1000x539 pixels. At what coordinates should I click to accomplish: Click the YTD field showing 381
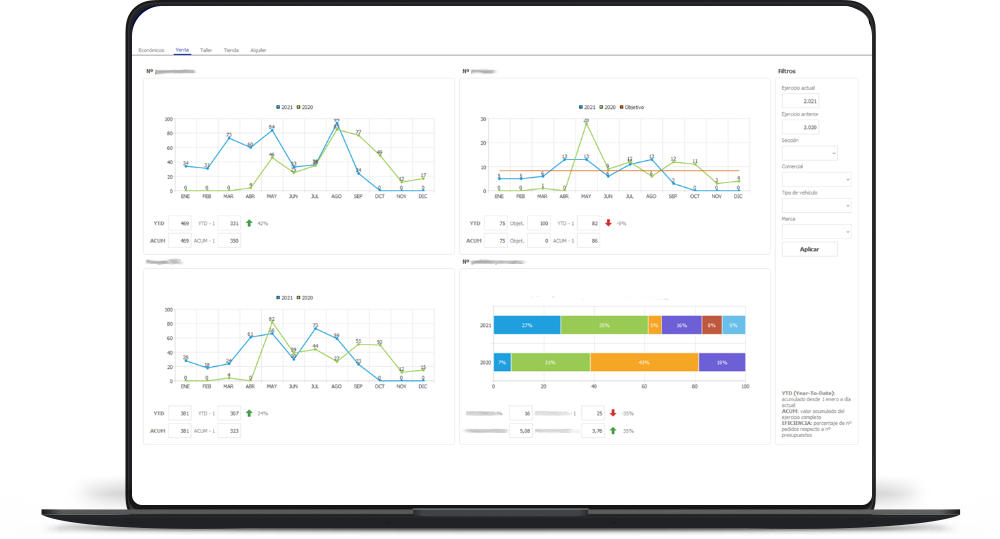pyautogui.click(x=180, y=413)
